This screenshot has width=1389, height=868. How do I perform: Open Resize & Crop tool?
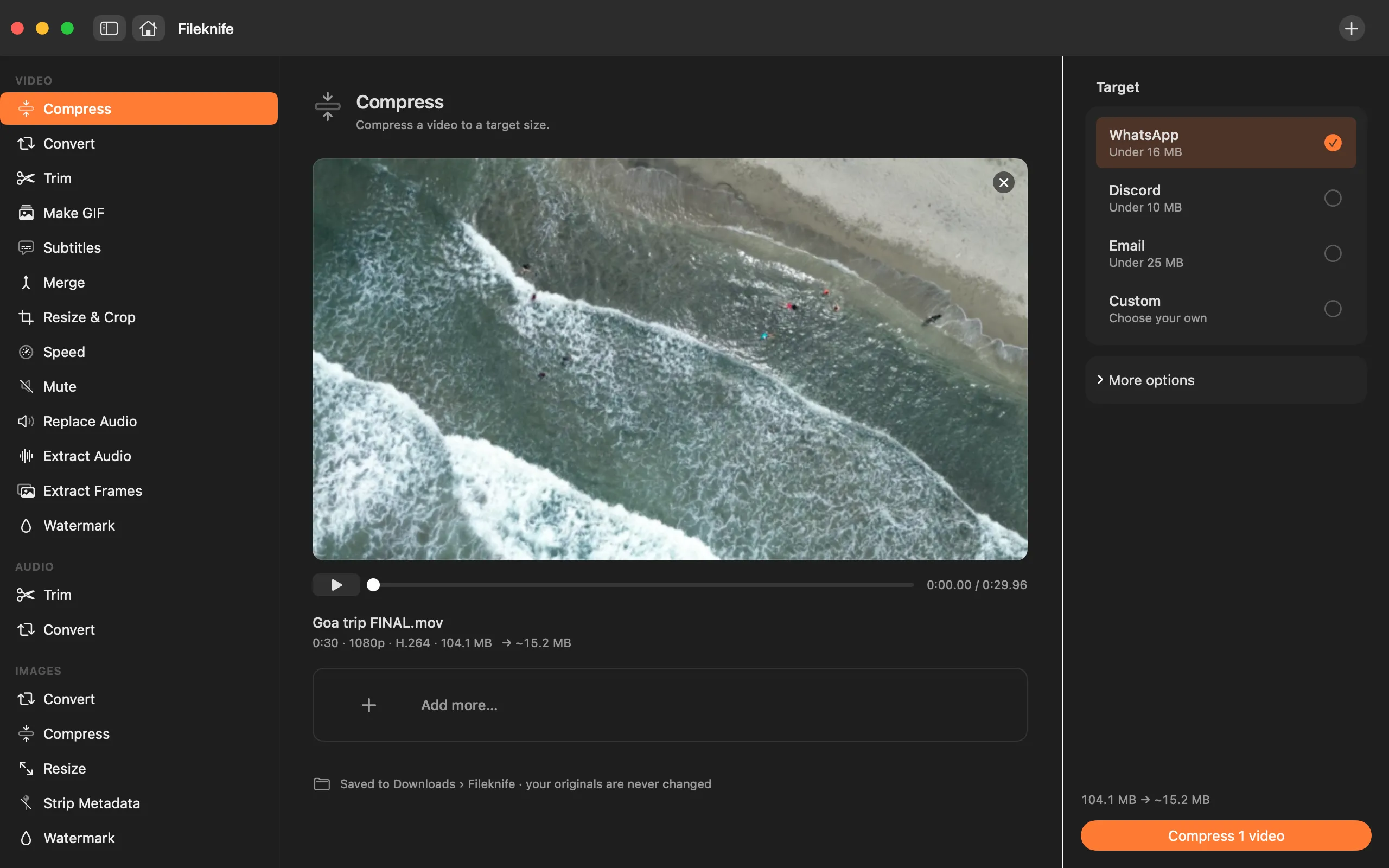[139, 317]
